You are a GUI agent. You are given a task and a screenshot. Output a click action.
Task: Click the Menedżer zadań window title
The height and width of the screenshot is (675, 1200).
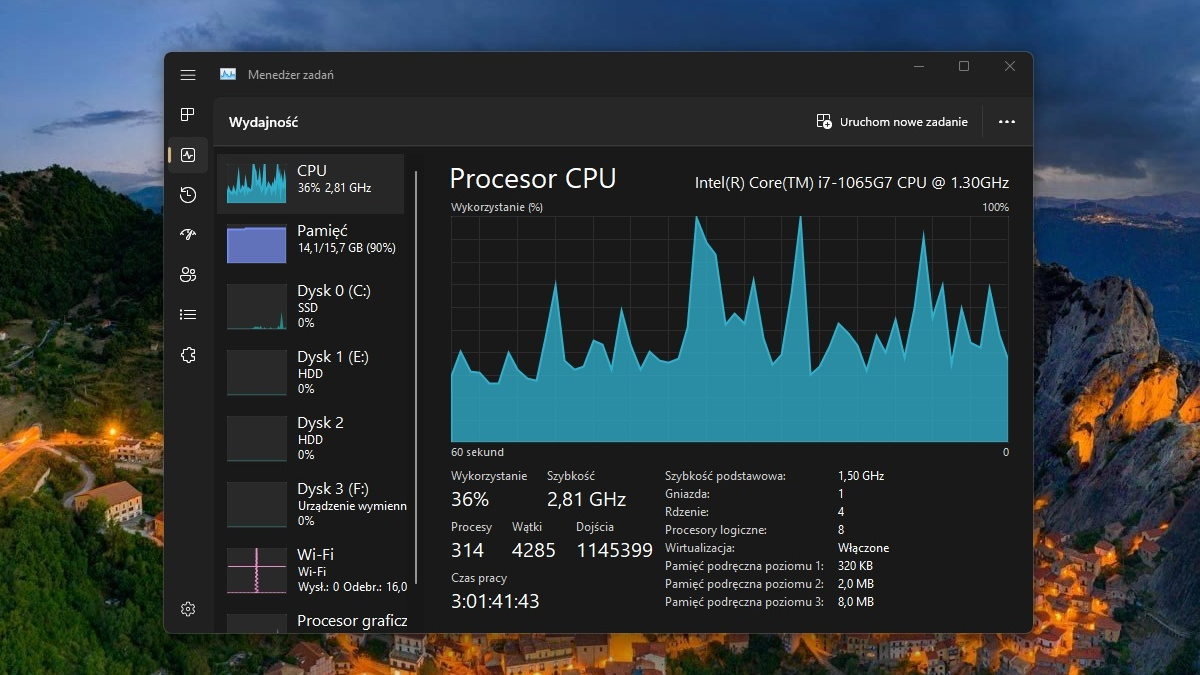[x=291, y=75]
